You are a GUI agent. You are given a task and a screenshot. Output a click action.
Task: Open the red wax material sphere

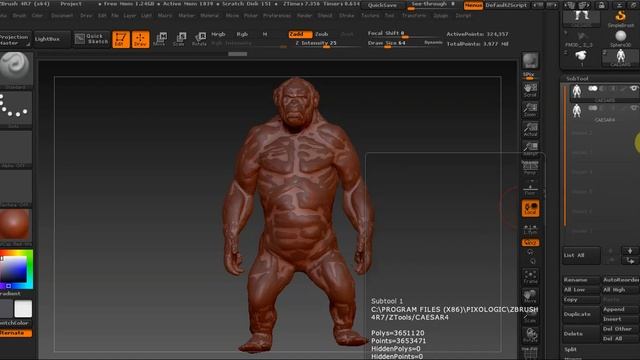tap(15, 227)
